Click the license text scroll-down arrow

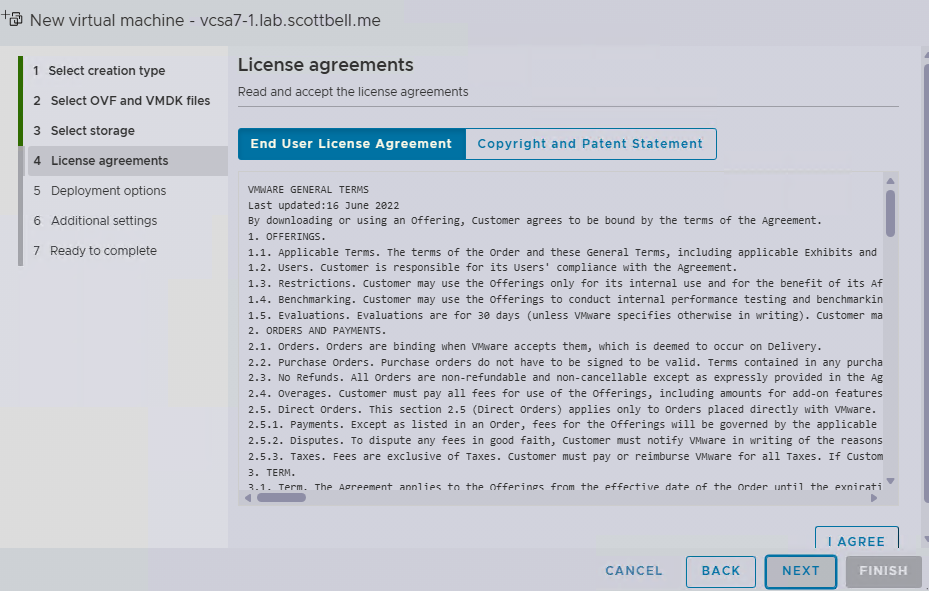890,481
